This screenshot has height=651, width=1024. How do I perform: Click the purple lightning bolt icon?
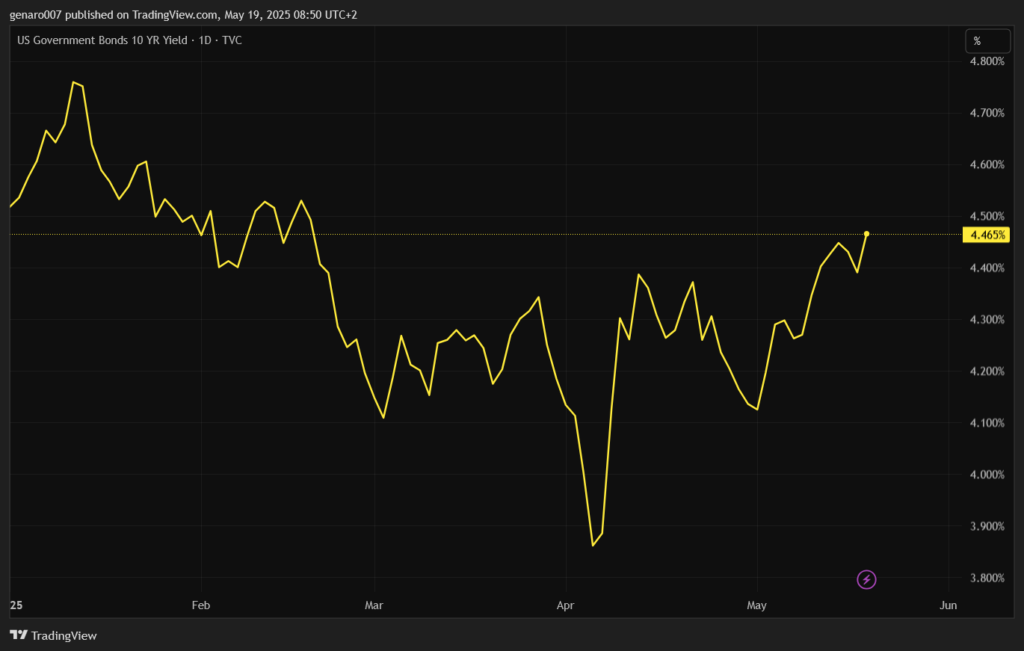pos(867,579)
